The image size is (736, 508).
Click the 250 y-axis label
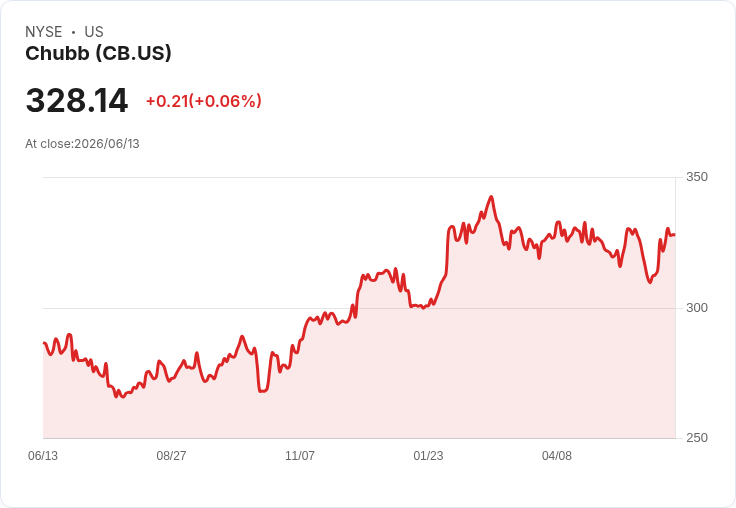[697, 438]
